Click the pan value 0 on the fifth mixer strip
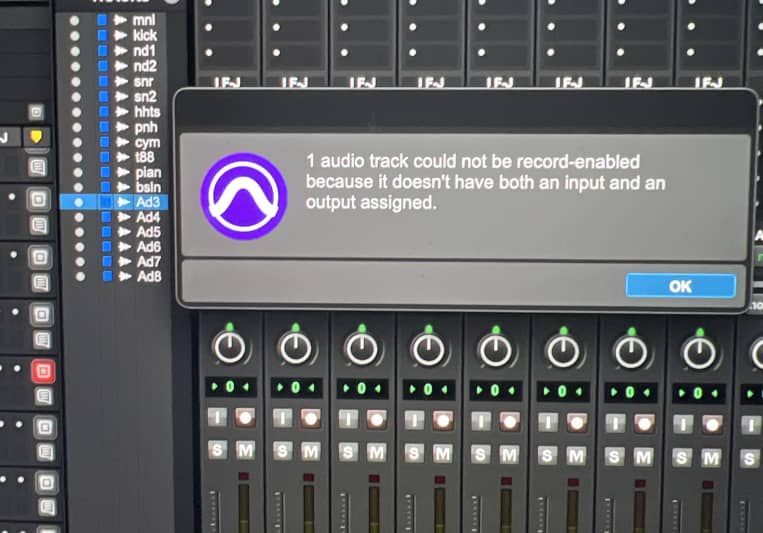The image size is (763, 533). [x=495, y=390]
